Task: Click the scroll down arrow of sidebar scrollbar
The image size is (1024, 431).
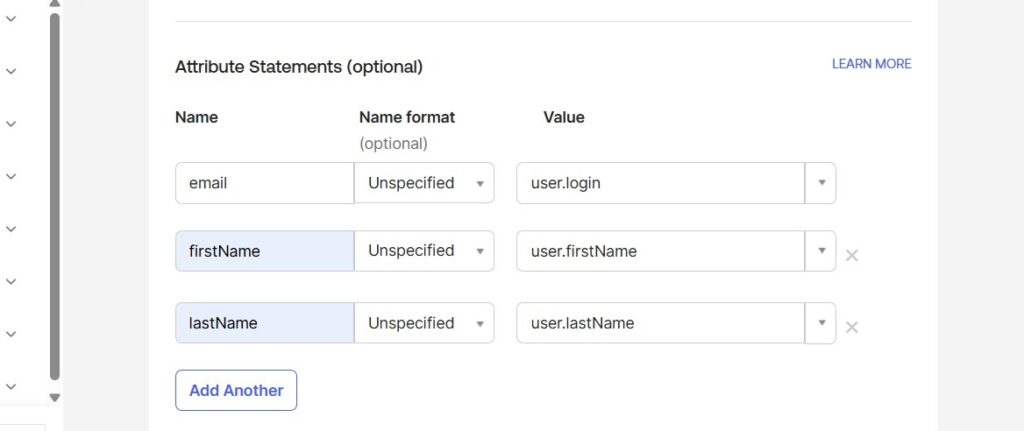Action: click(55, 397)
